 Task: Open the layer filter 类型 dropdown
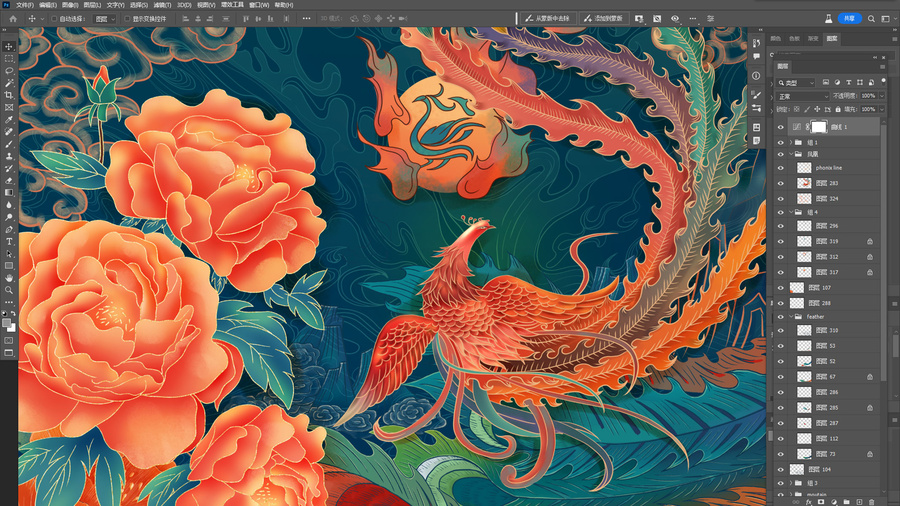pyautogui.click(x=797, y=83)
